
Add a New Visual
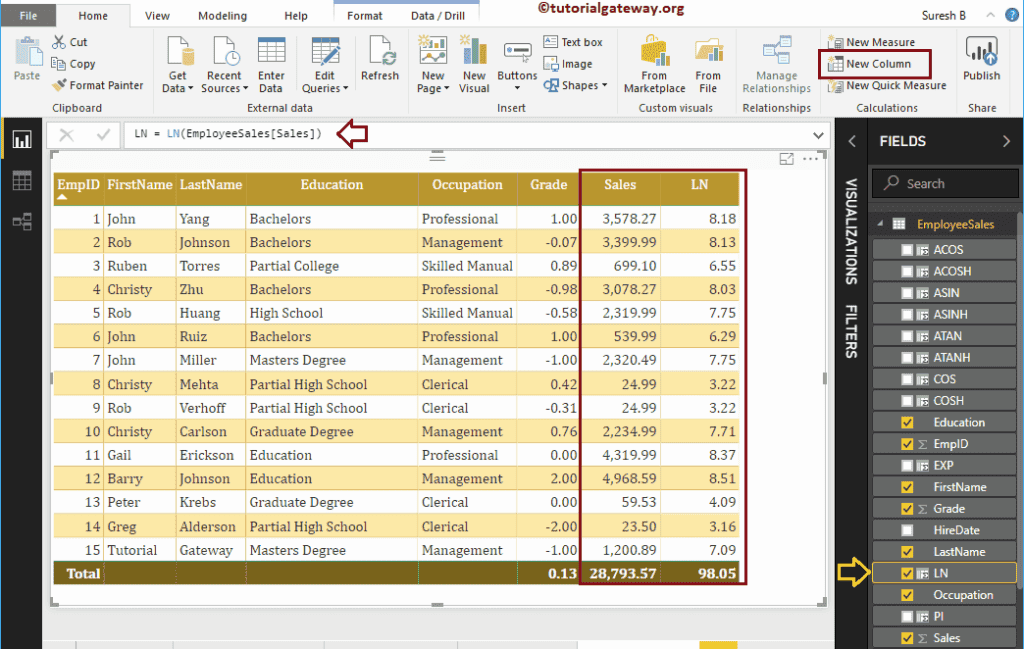pyautogui.click(x=473, y=63)
